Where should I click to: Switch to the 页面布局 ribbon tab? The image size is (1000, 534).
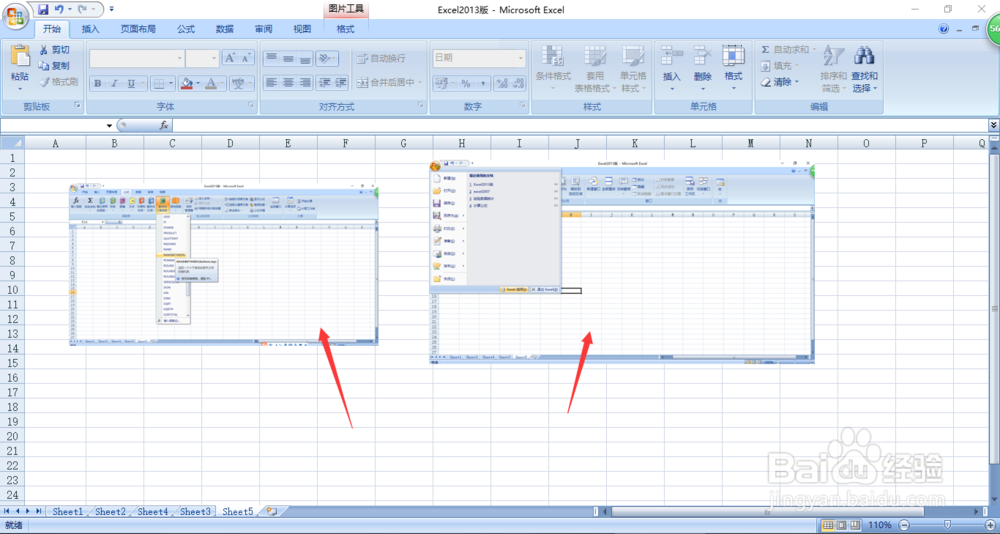(x=138, y=29)
